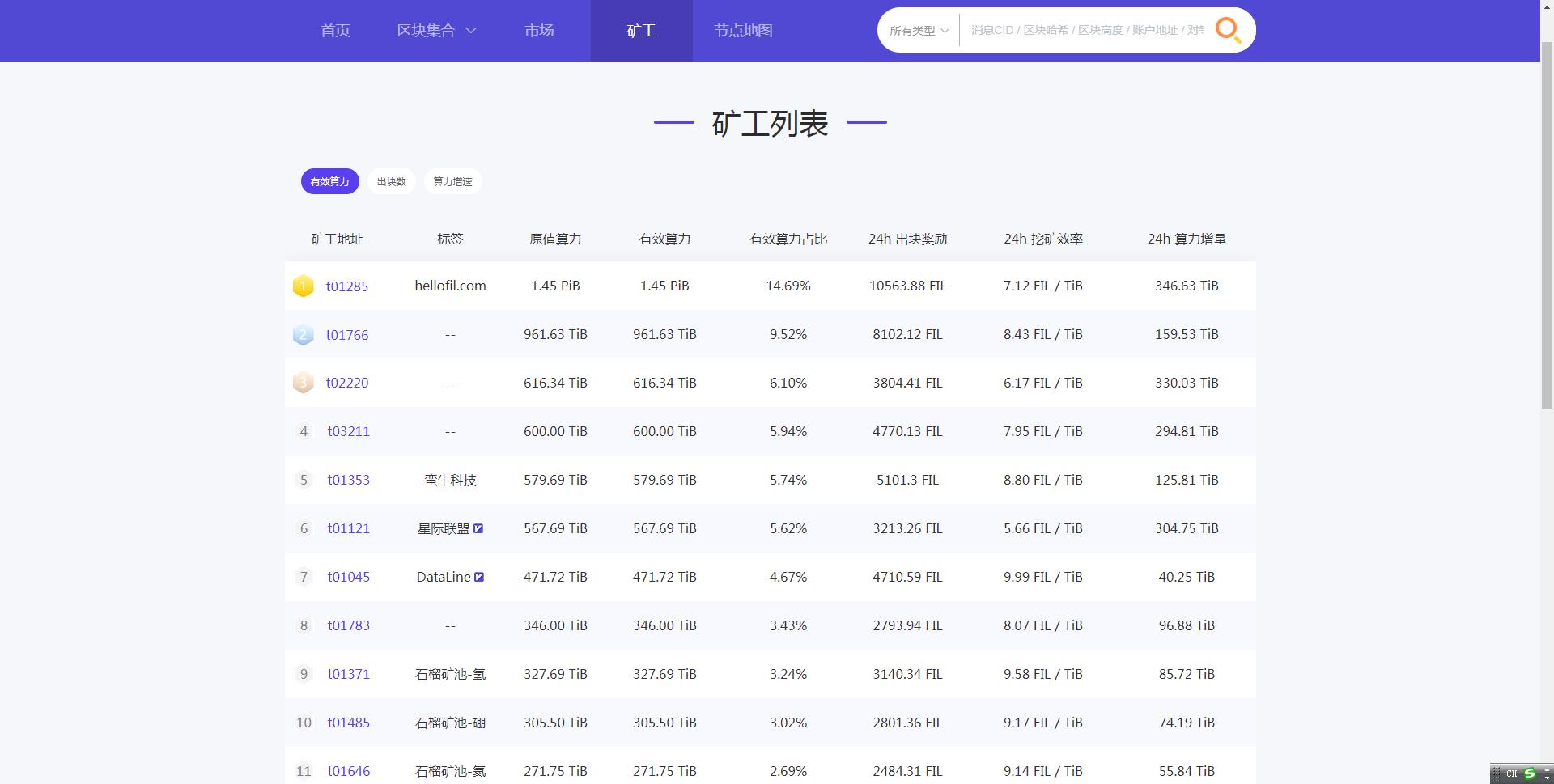The height and width of the screenshot is (784, 1554).
Task: Open the 所有类型 search type dropdown
Action: (919, 31)
